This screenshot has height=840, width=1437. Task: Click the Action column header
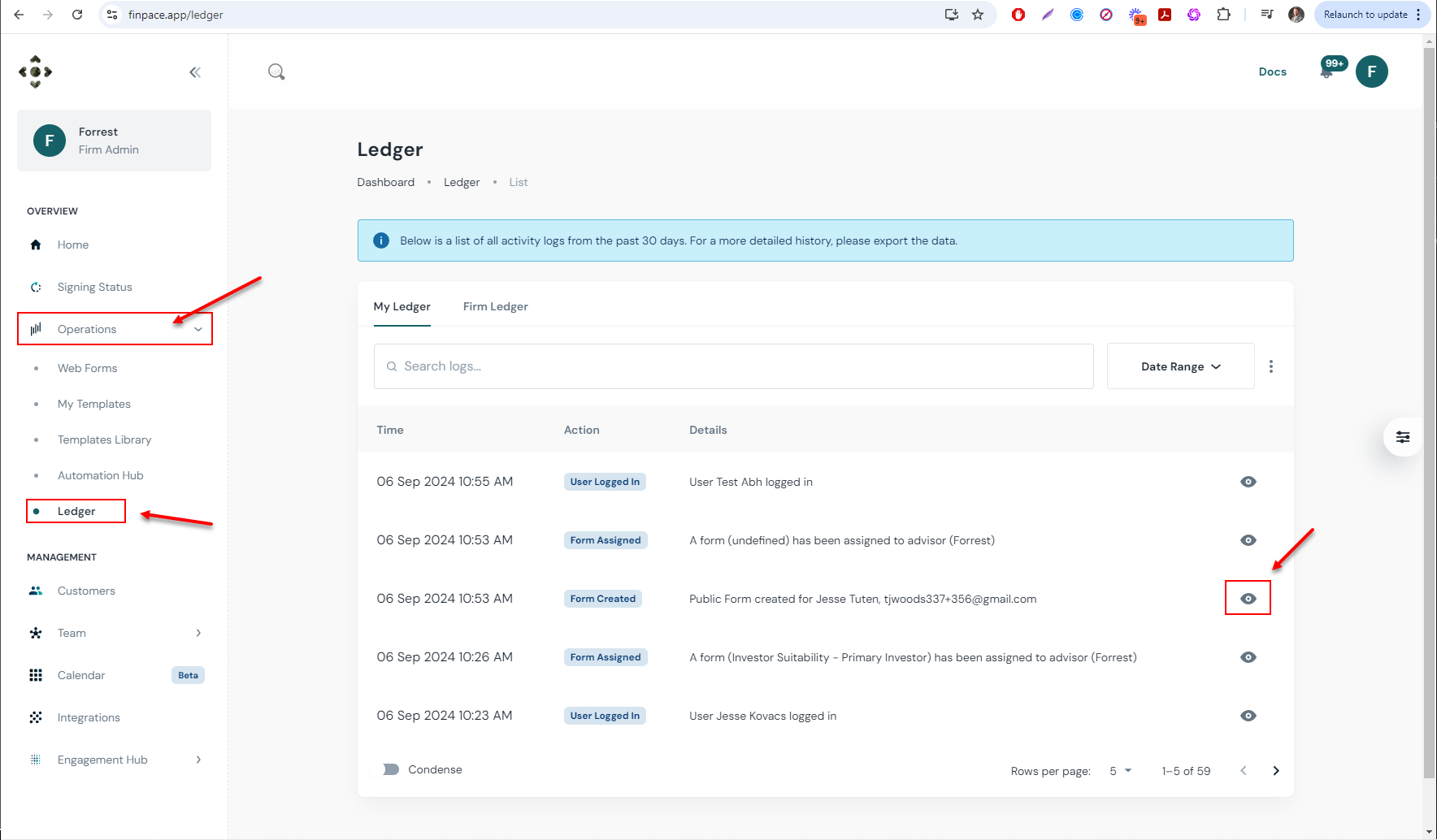point(582,430)
